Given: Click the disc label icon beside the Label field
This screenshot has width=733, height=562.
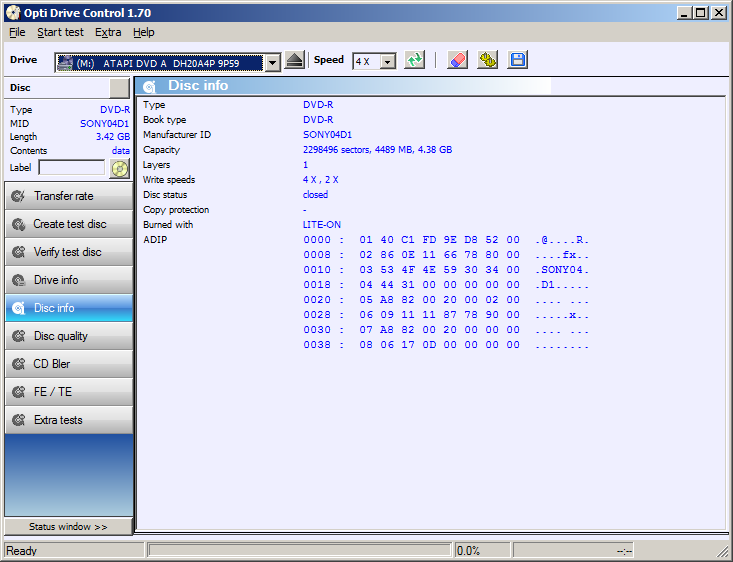Looking at the screenshot, I should (x=120, y=168).
